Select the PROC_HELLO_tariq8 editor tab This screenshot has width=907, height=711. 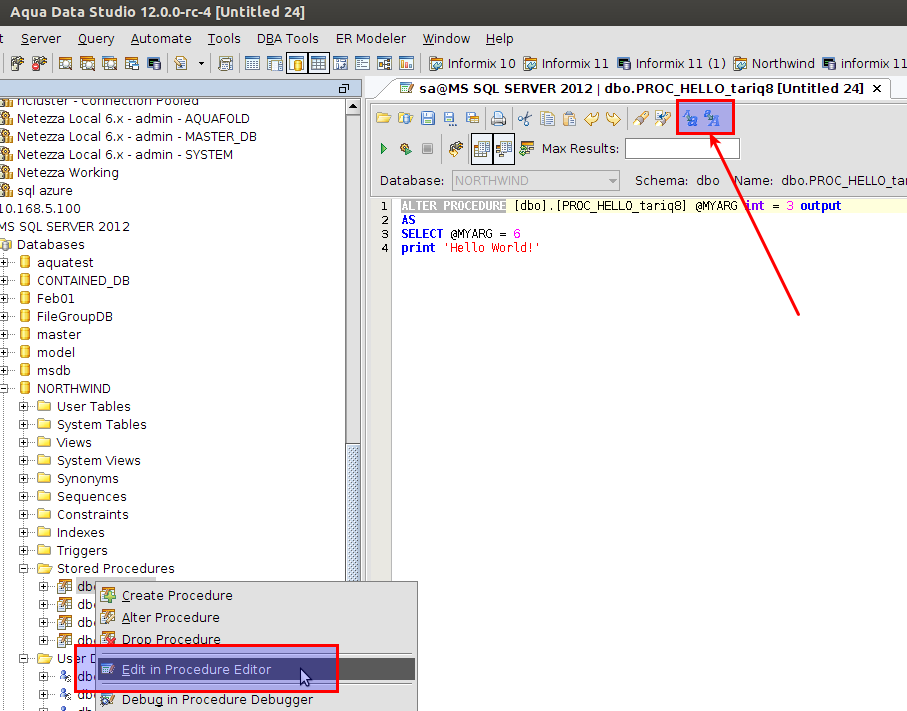(x=632, y=89)
